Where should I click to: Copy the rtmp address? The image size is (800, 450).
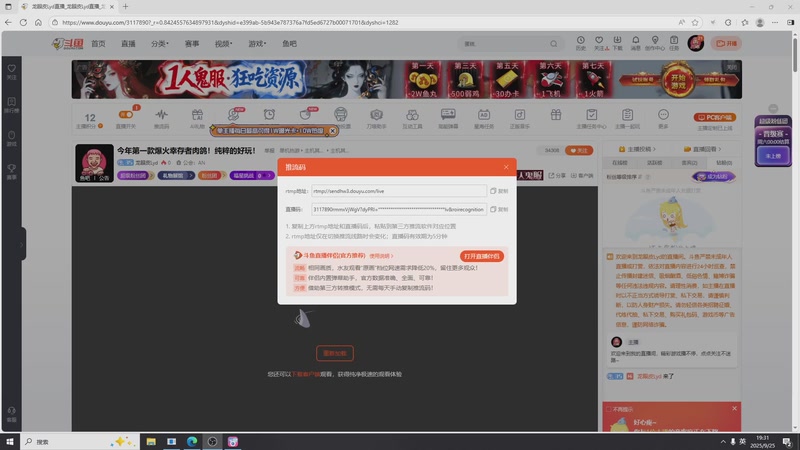pyautogui.click(x=499, y=191)
